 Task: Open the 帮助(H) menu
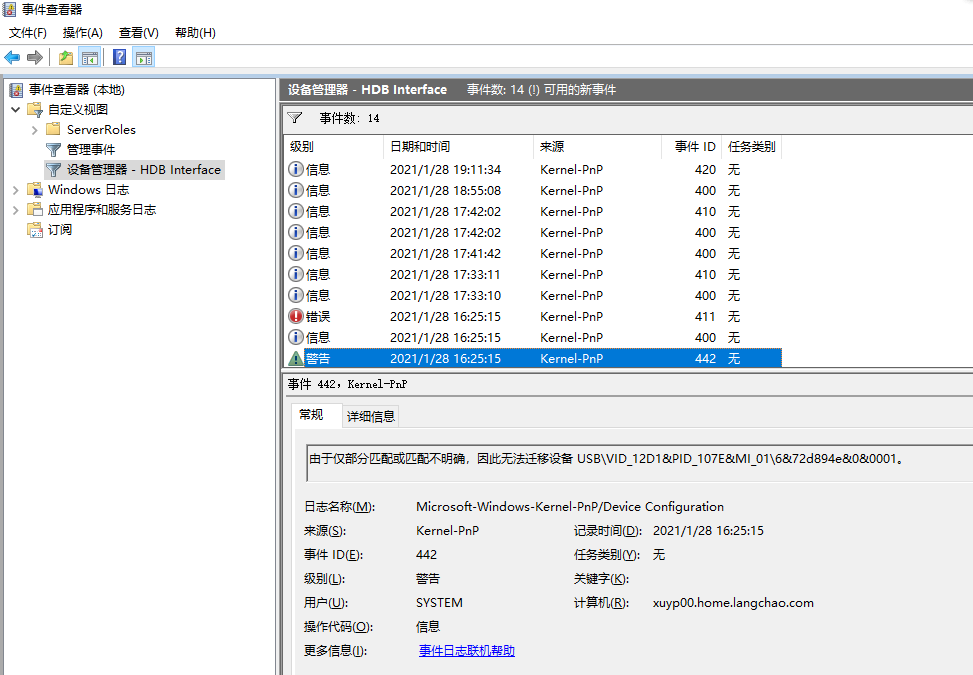[x=195, y=33]
